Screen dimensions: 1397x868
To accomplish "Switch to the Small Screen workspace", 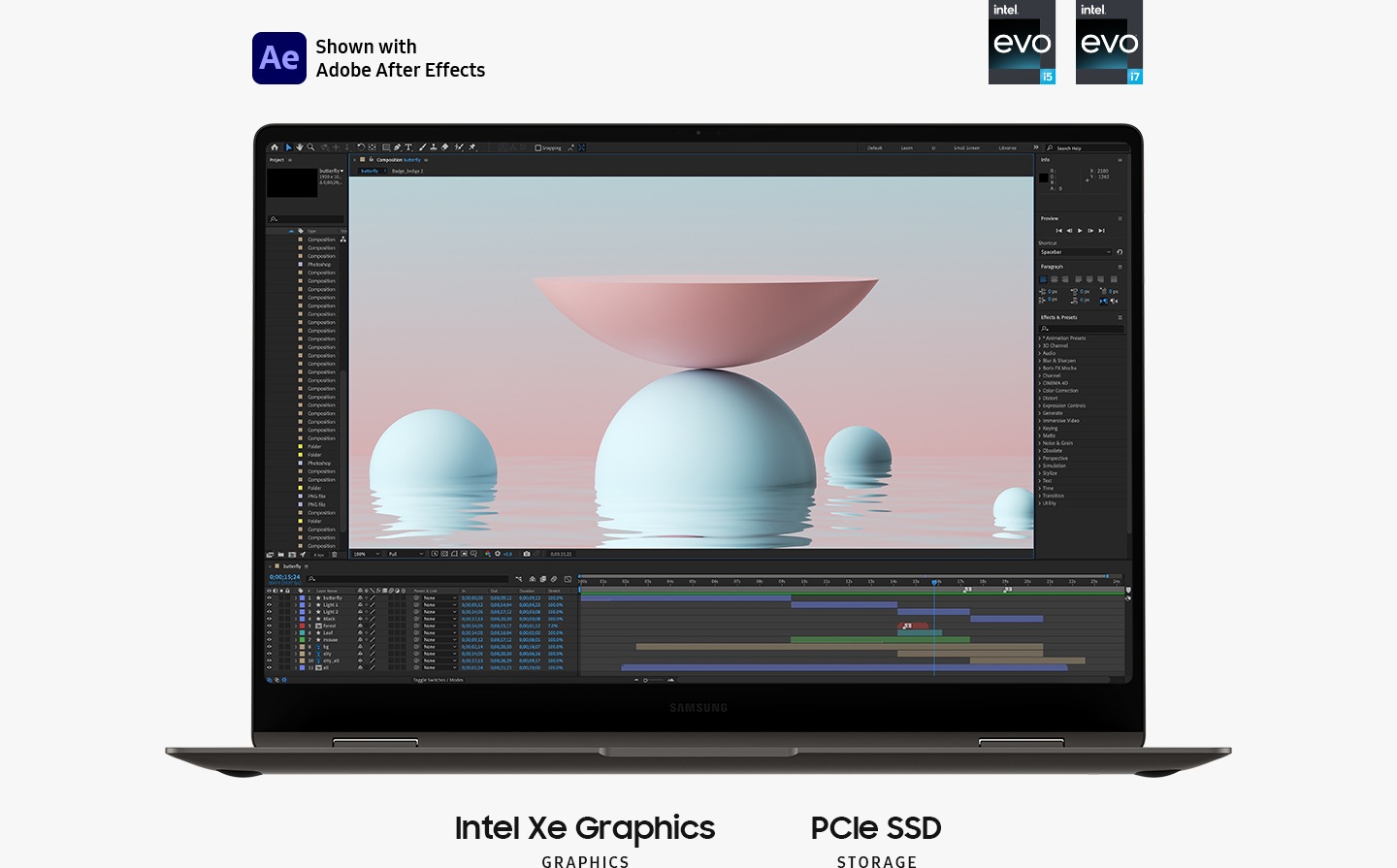I will 965,148.
